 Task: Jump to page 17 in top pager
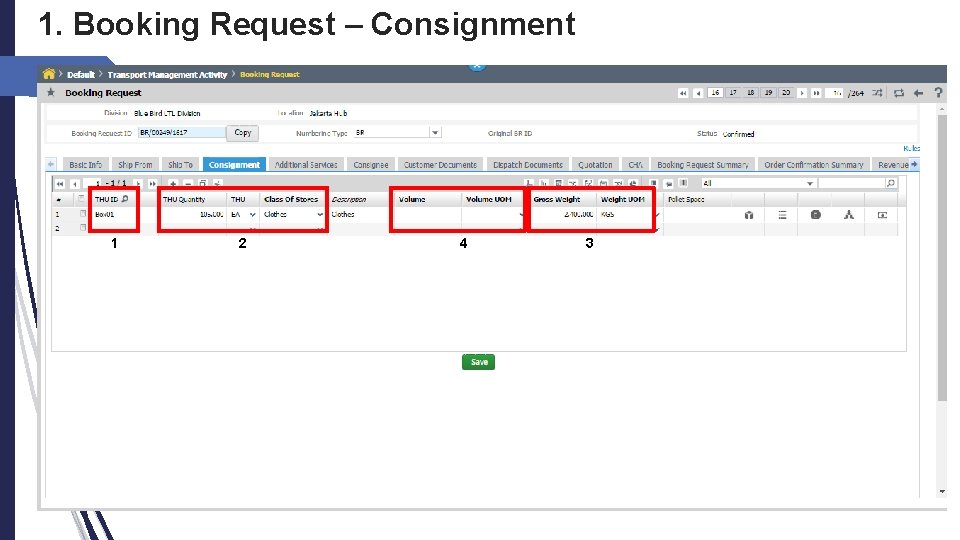click(x=733, y=93)
